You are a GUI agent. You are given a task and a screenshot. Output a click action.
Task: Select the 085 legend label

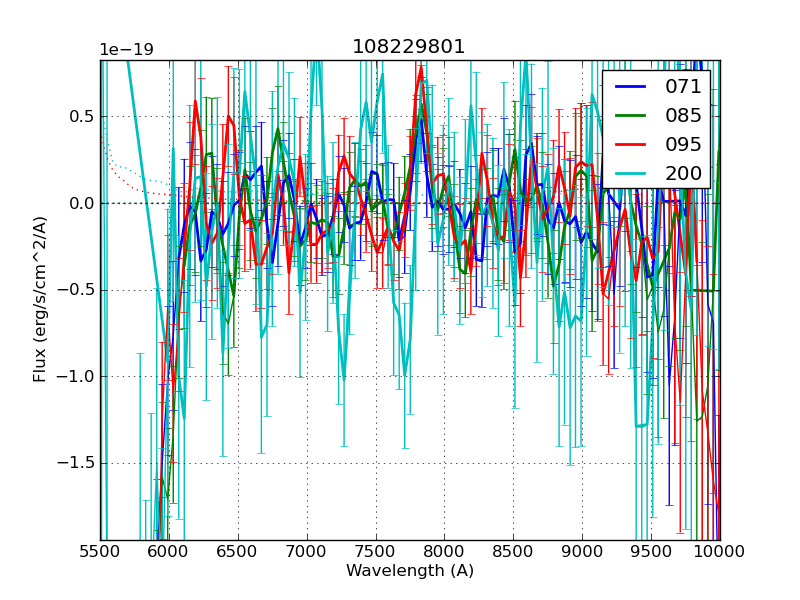[683, 115]
